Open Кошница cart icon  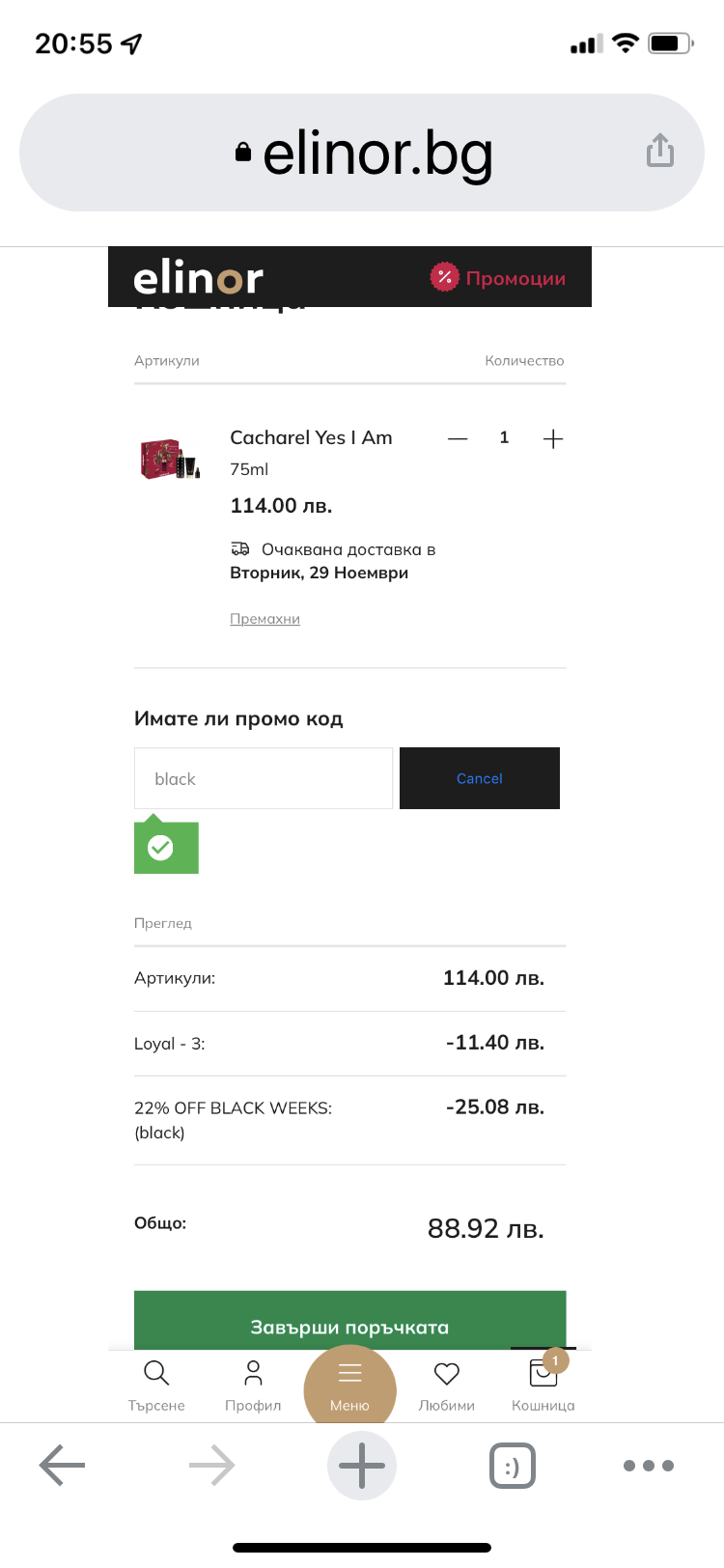tap(543, 1385)
